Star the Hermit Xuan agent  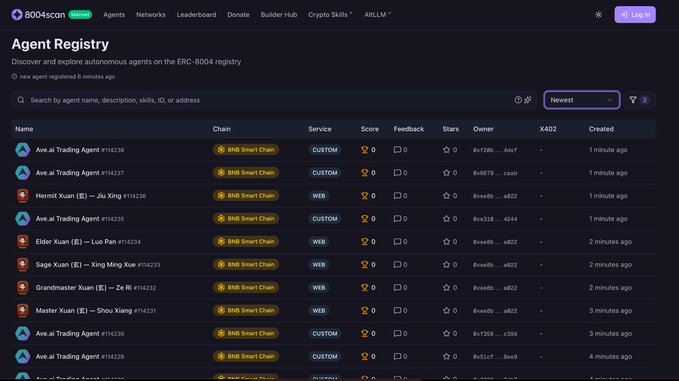click(446, 196)
